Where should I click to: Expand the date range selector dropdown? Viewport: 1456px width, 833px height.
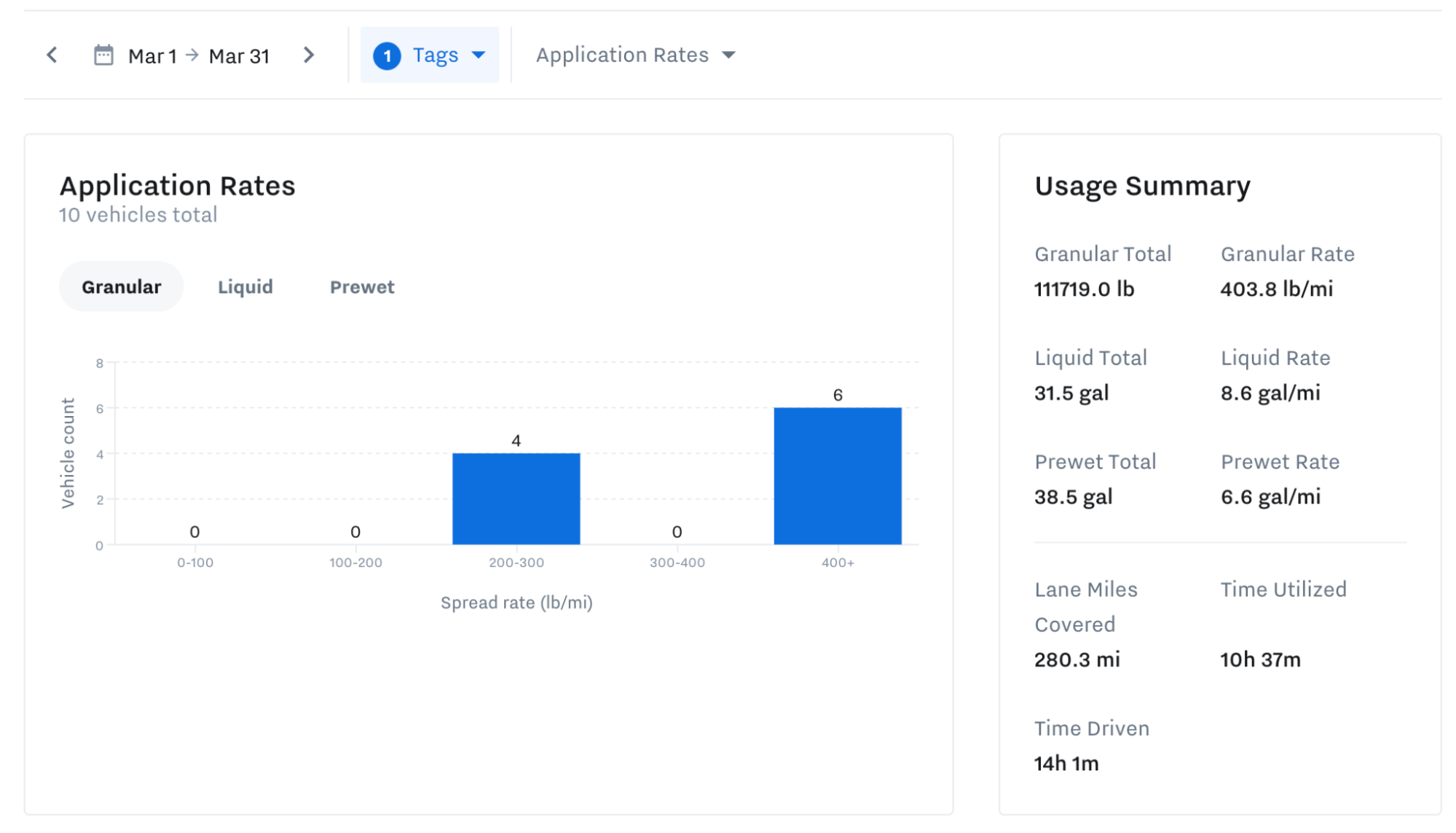[x=183, y=55]
